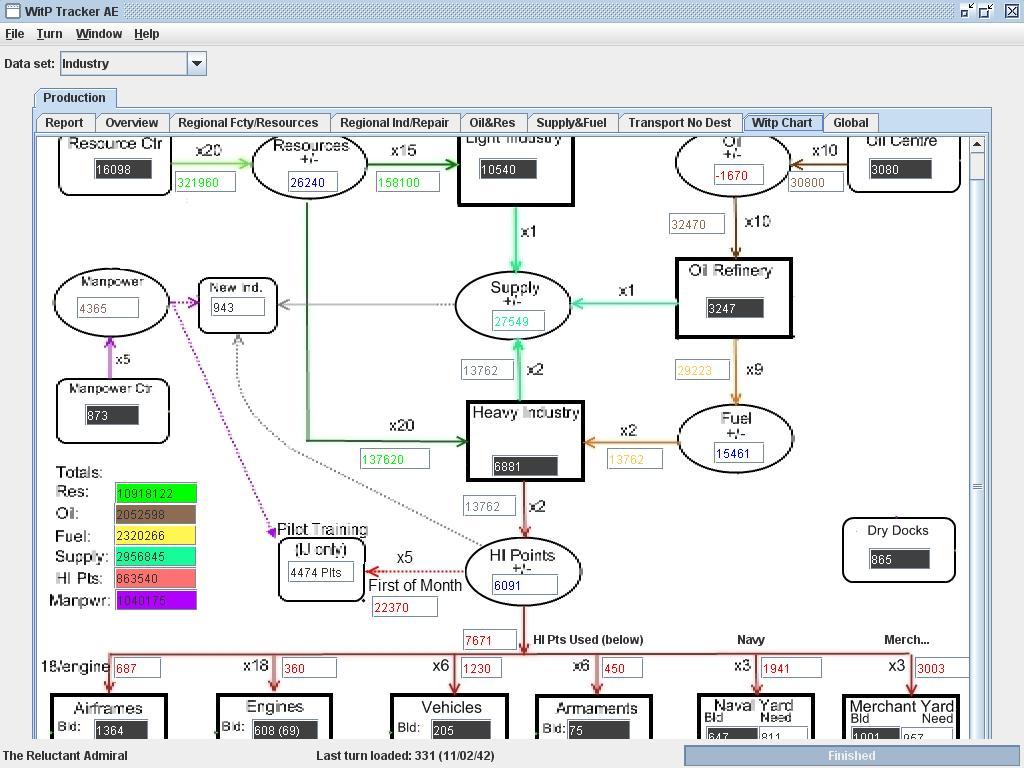Image resolution: width=1024 pixels, height=768 pixels.
Task: Click the iconify window icon in title bar
Action: 967,10
